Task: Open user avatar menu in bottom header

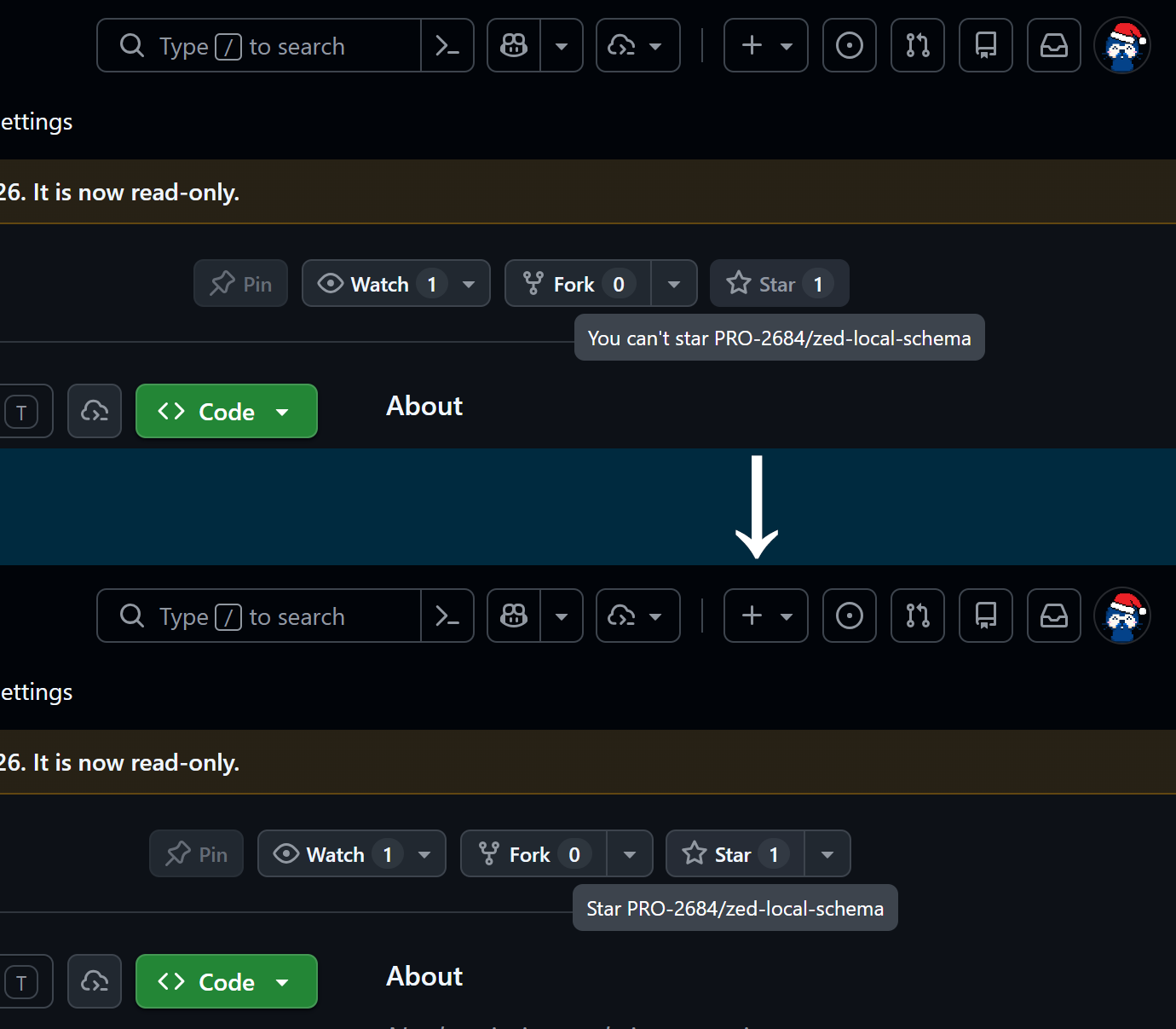Action: click(1122, 616)
